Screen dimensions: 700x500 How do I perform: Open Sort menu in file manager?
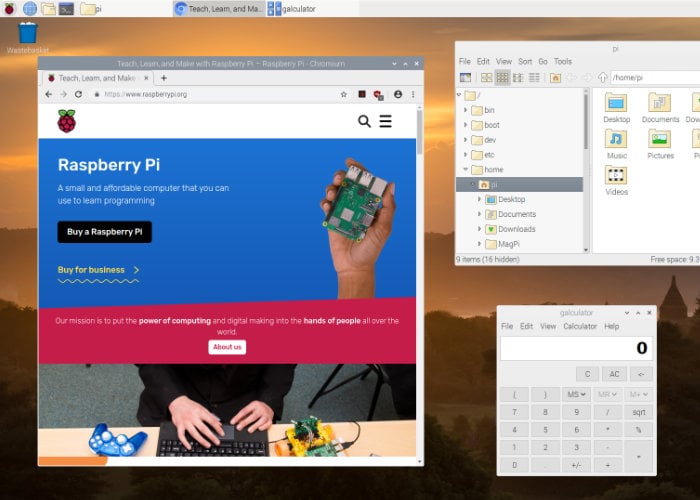click(525, 61)
